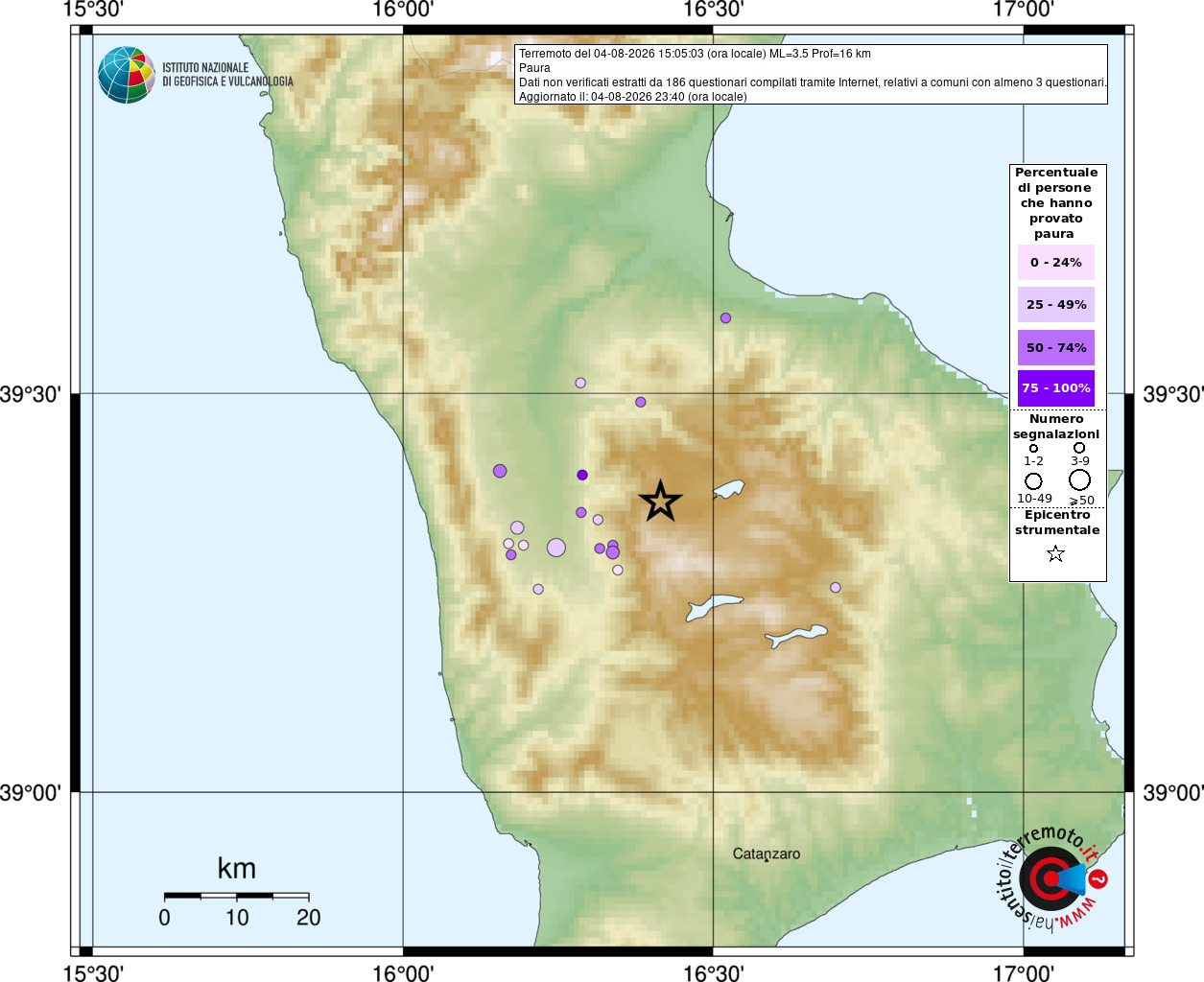Image resolution: width=1204 pixels, height=982 pixels.
Task: Click the 17°00' label on the top axis
Action: coord(1023,10)
